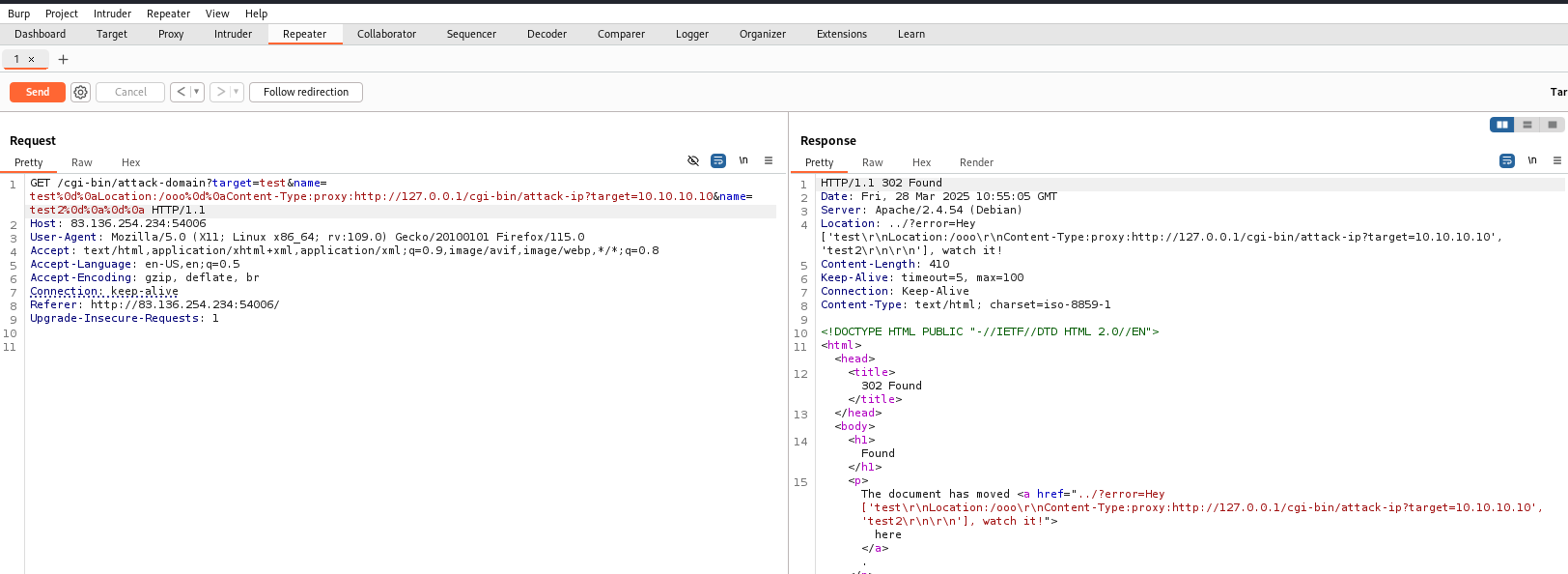Open Repeater send settings gear
The image size is (1568, 574).
81,92
